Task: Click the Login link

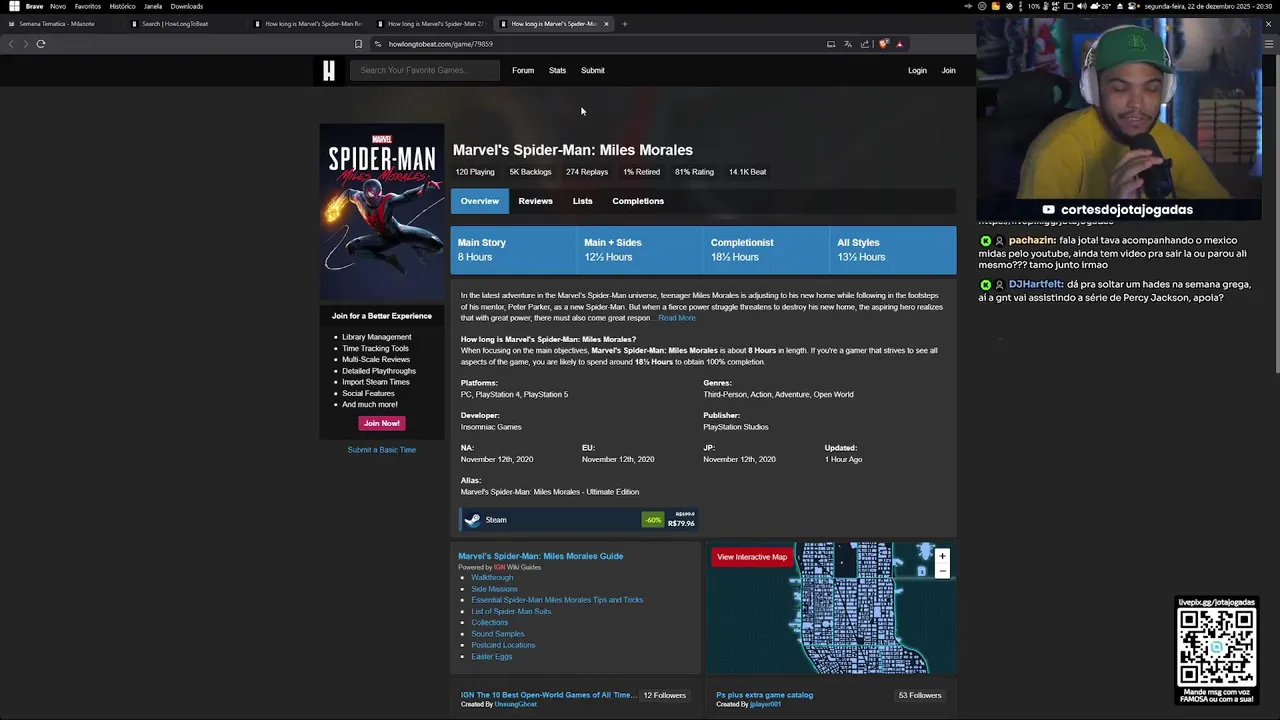Action: [x=917, y=70]
